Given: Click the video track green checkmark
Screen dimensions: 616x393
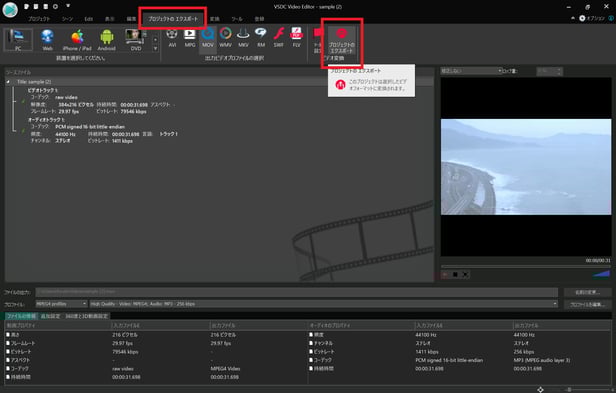Looking at the screenshot, I should (23, 101).
